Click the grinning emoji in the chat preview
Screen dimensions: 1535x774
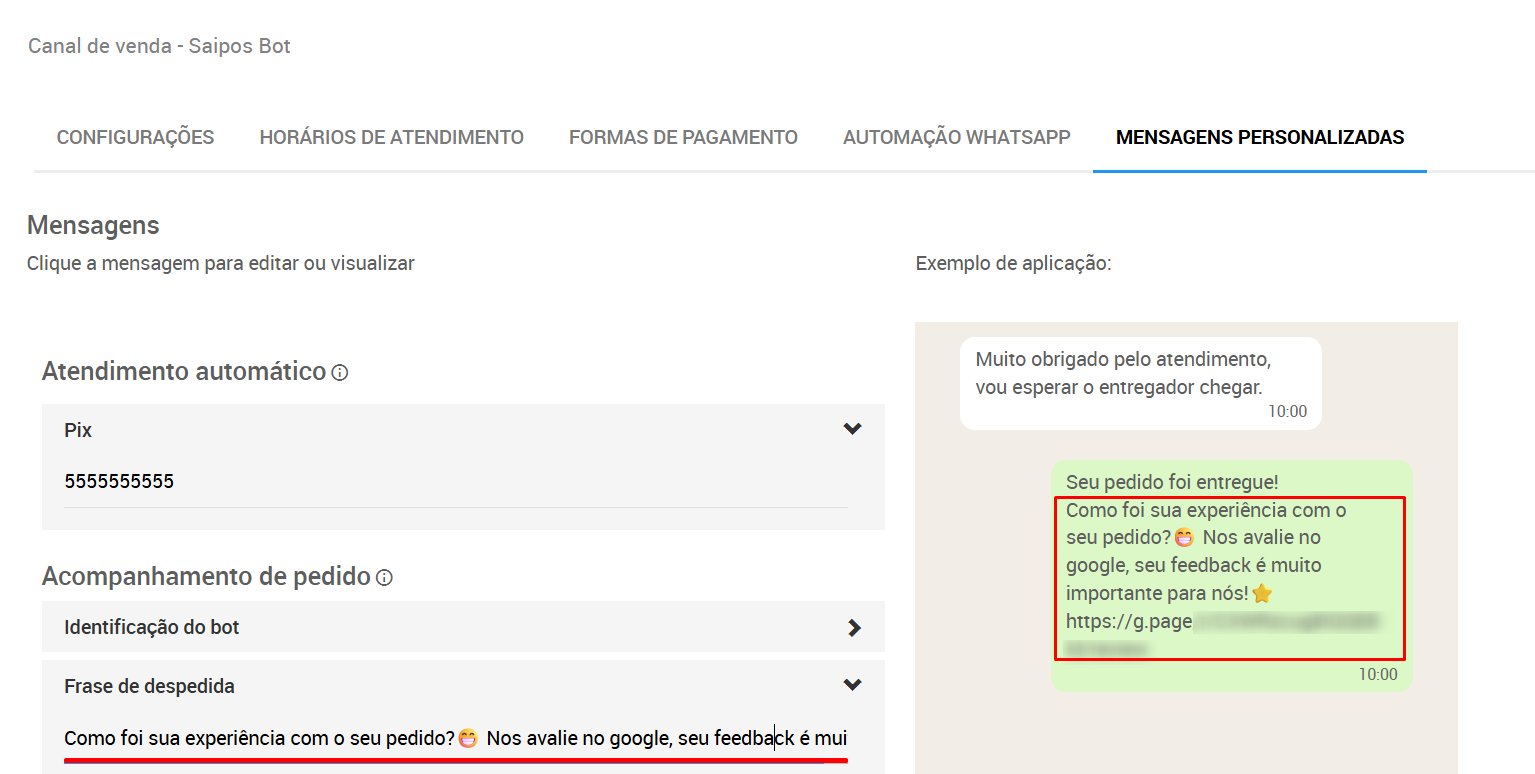pos(1184,538)
